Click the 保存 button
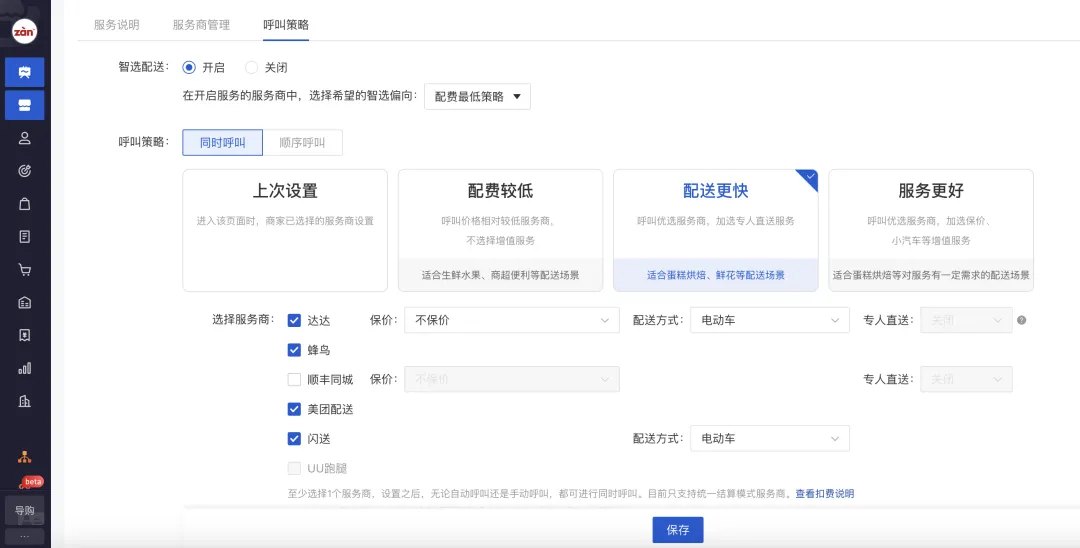This screenshot has width=1080, height=548. (678, 530)
